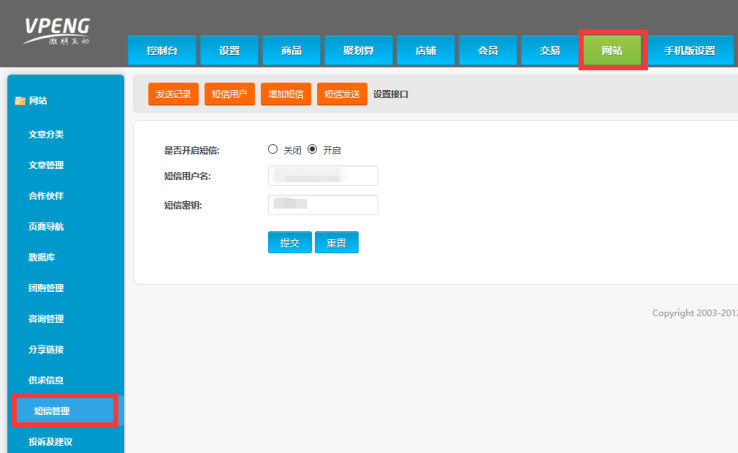Go to 团购管理 in the sidebar
The image size is (738, 453).
coord(46,288)
